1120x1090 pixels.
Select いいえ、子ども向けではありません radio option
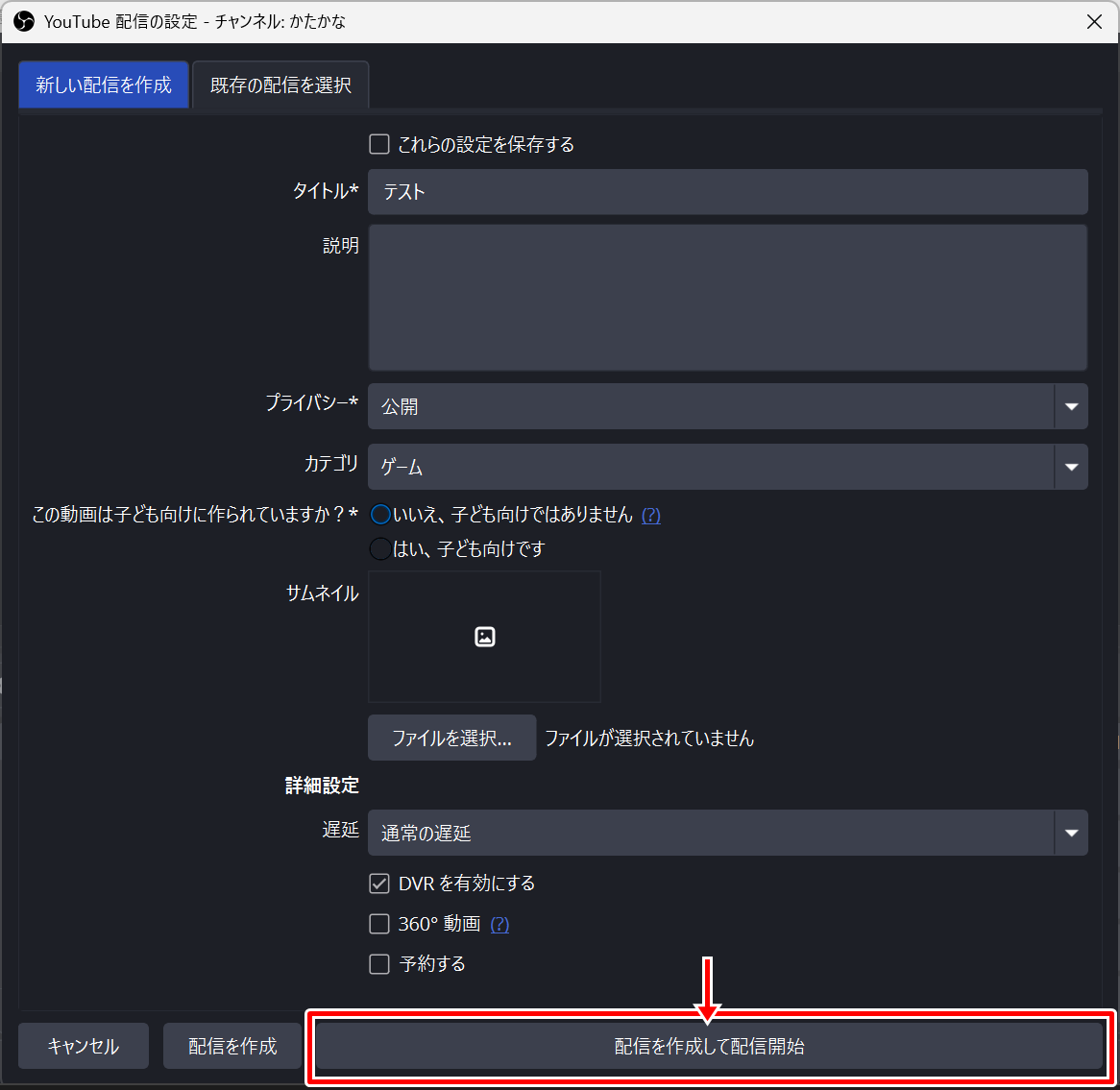pyautogui.click(x=380, y=516)
